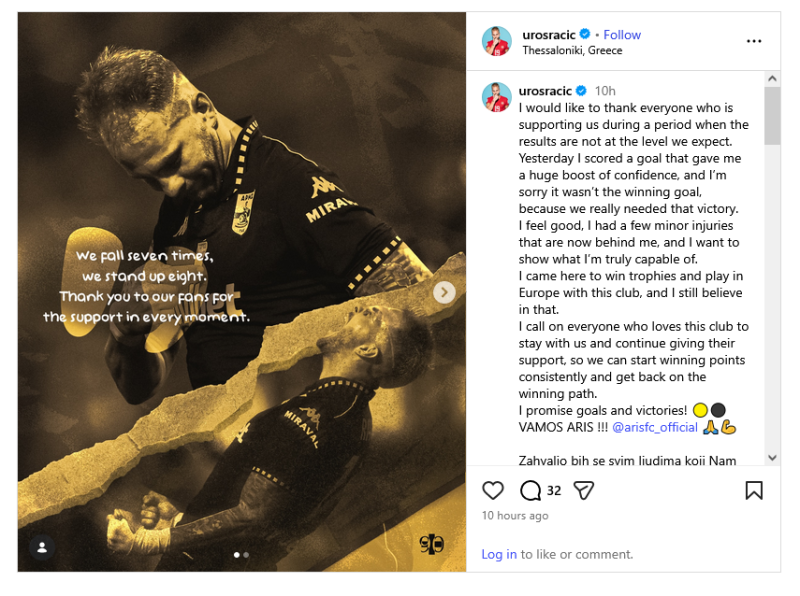The image size is (800, 596).
Task: Like the post with the heart icon
Action: pyautogui.click(x=492, y=490)
